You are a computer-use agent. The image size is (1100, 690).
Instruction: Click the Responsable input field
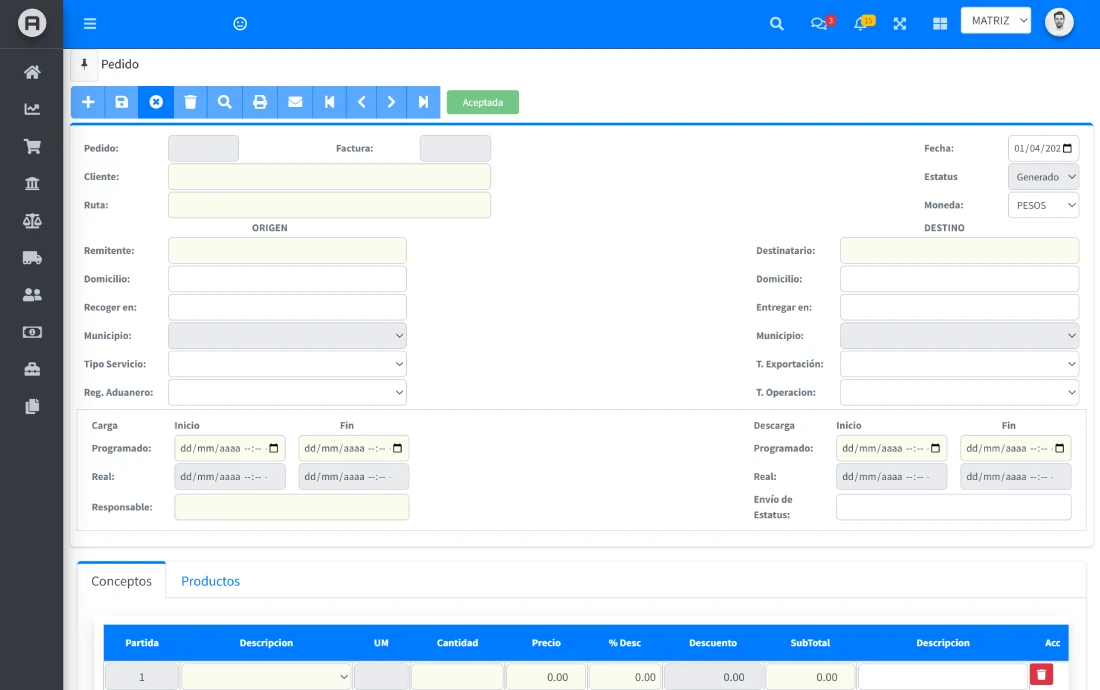(x=292, y=507)
